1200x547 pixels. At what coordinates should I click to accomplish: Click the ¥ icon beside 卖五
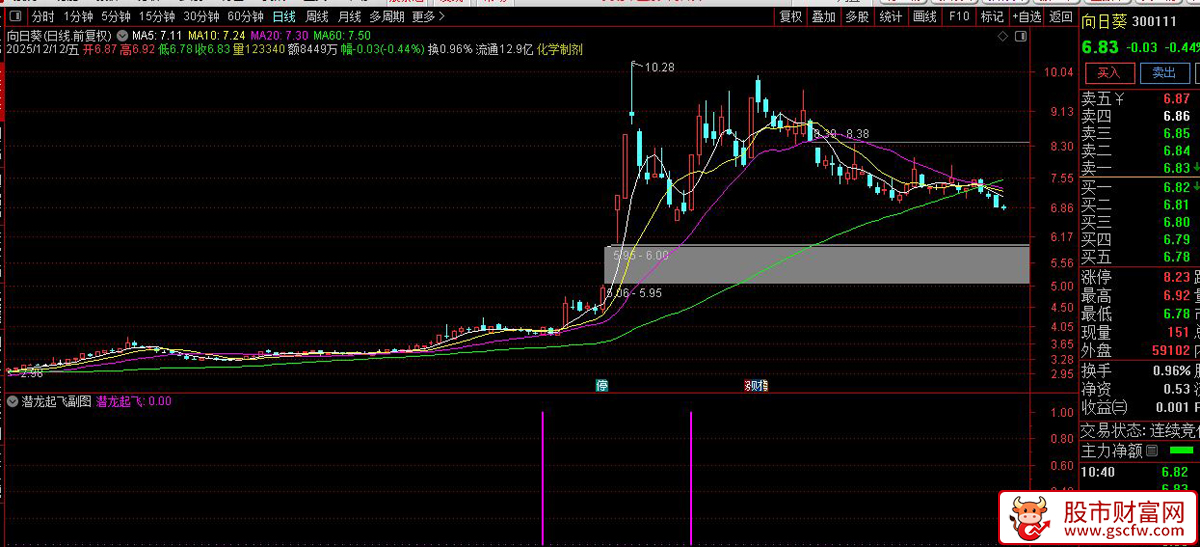point(1119,98)
